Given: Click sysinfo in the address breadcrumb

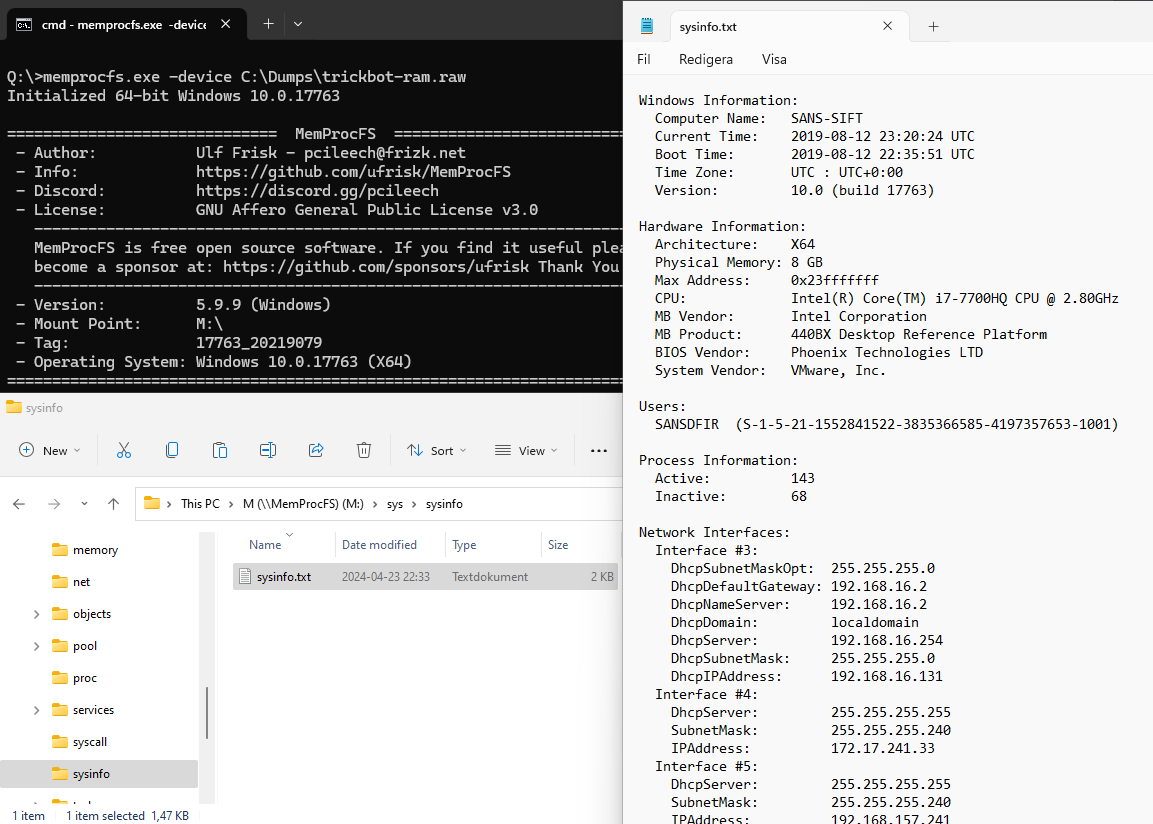Looking at the screenshot, I should 444,504.
